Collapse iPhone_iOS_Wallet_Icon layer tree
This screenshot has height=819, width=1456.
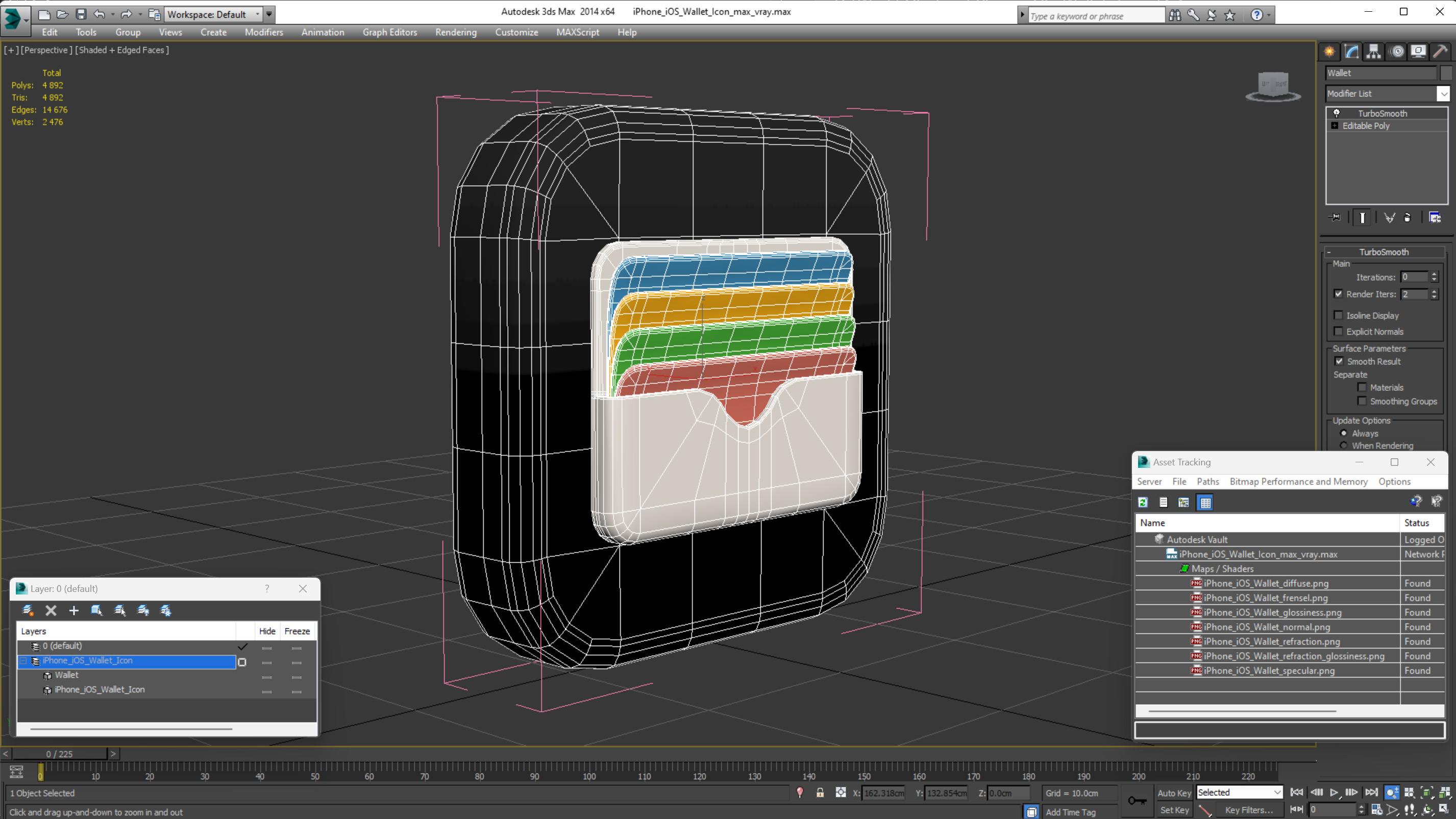[23, 661]
